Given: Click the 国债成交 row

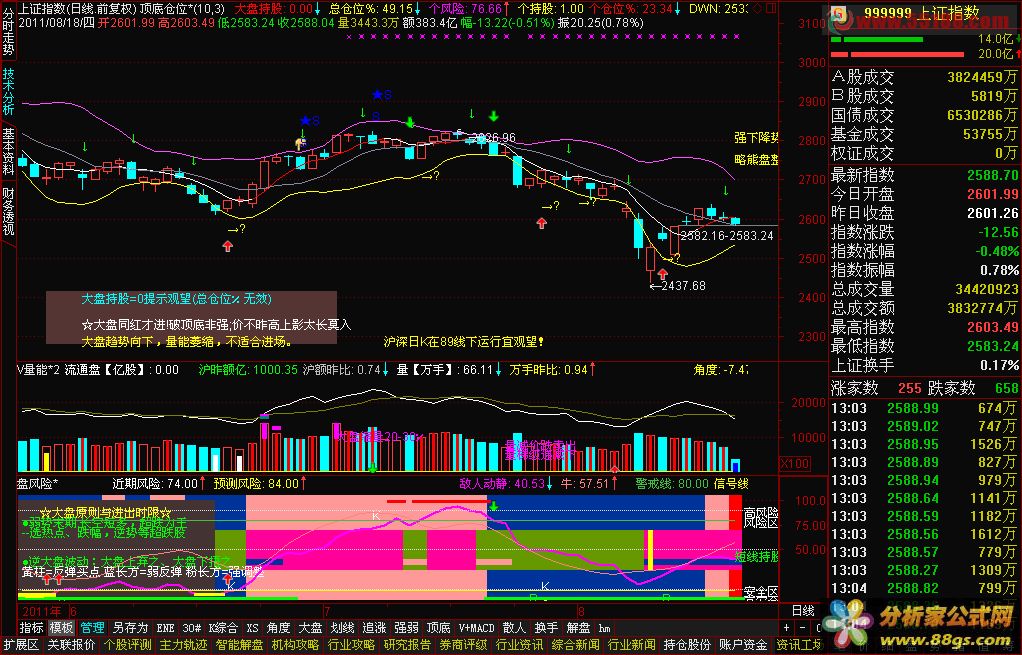Looking at the screenshot, I should pos(924,115).
